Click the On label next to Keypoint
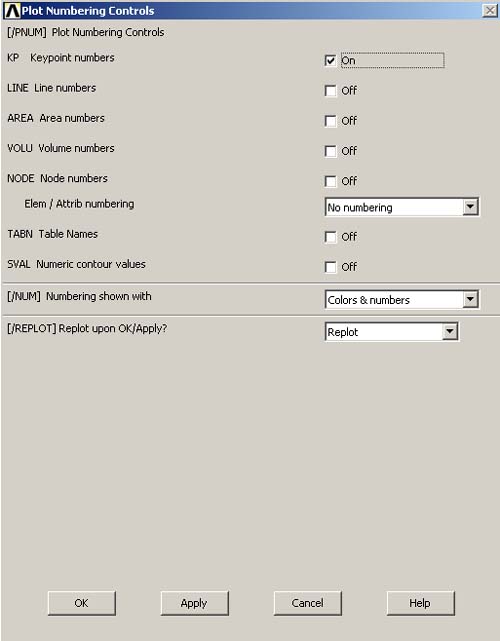Screen dimensions: 500x641 pyautogui.click(x=348, y=61)
